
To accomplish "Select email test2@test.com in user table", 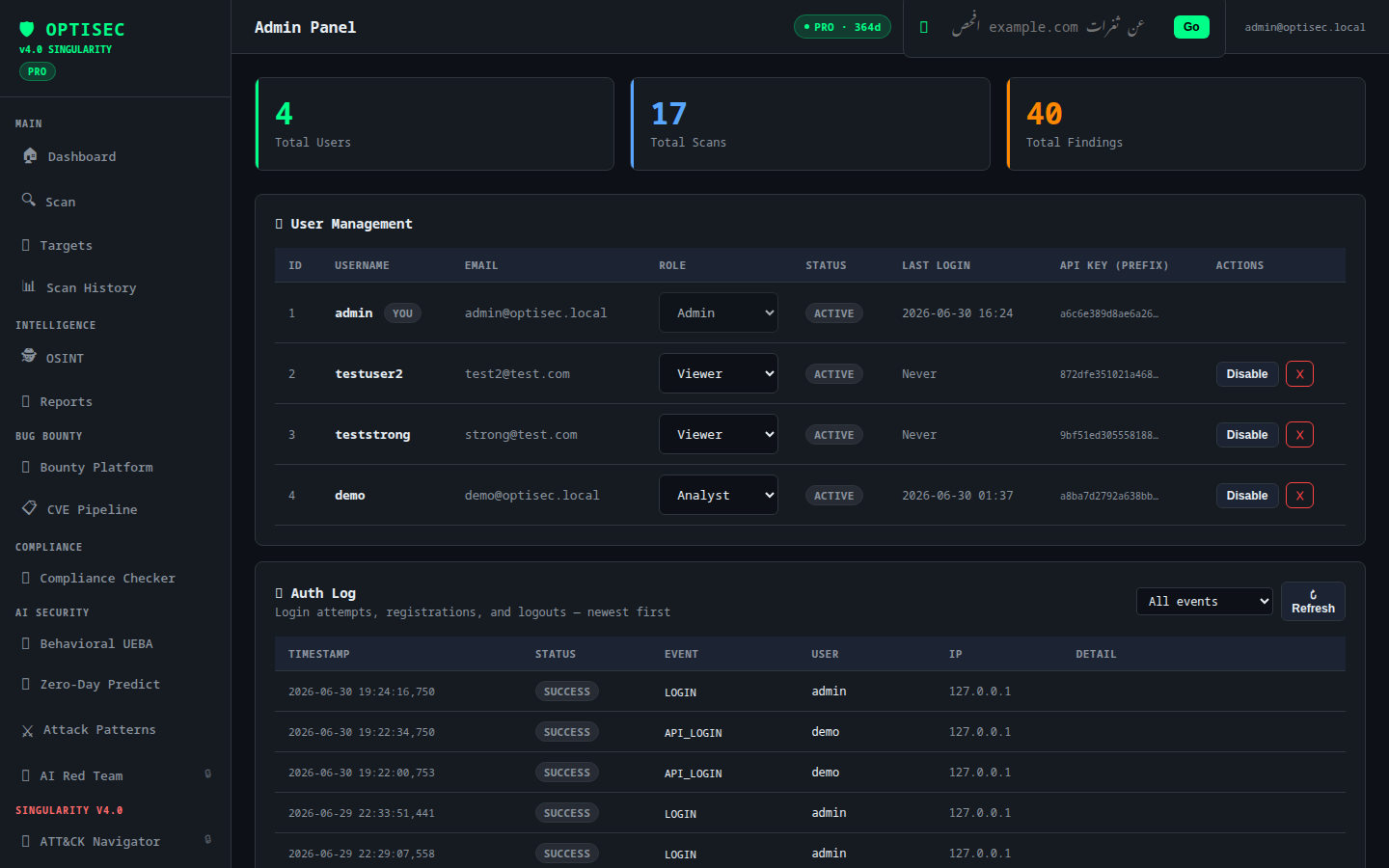I will [517, 374].
